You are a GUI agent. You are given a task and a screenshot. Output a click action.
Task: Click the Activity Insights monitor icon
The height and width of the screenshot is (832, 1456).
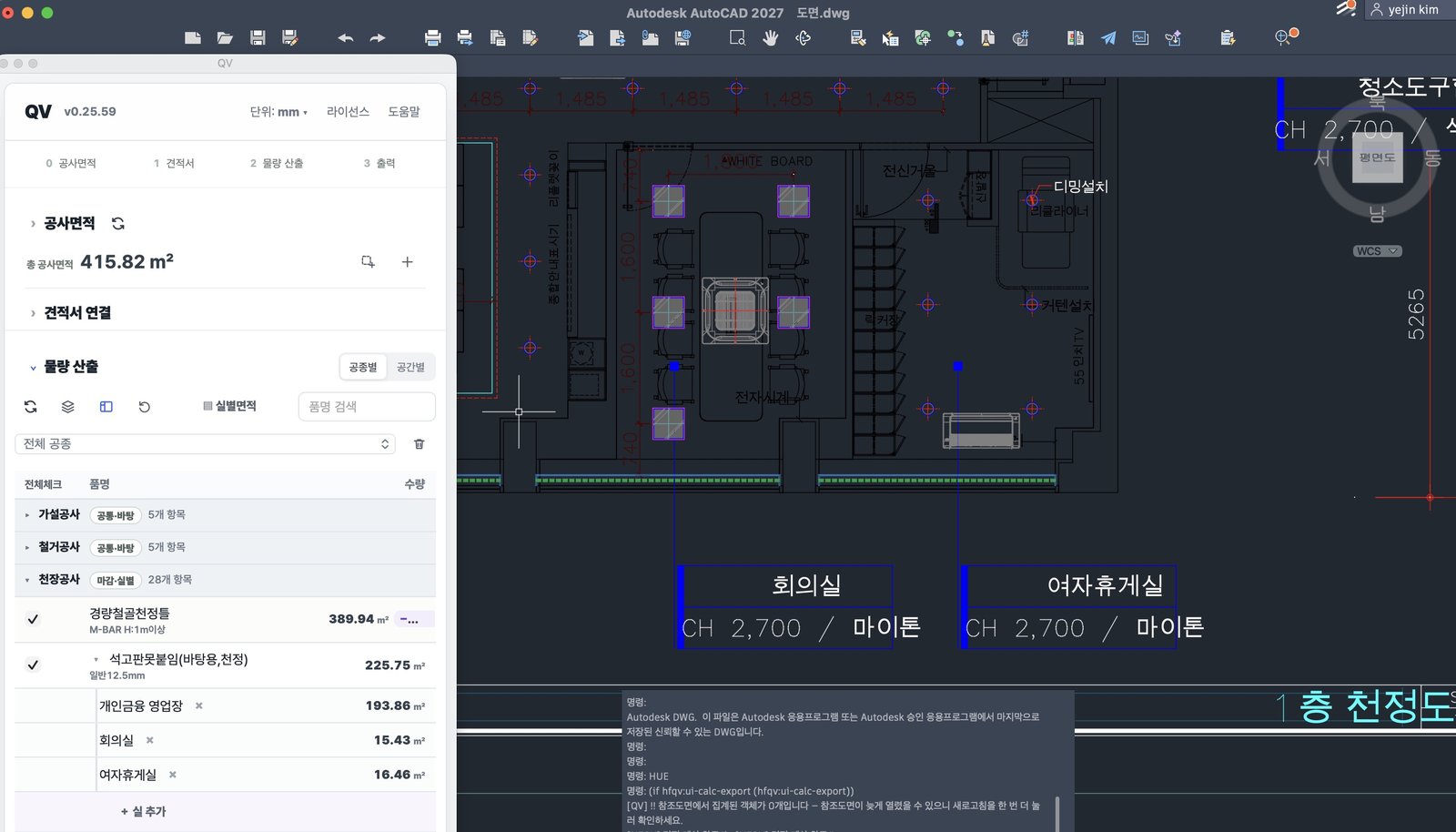click(x=1140, y=37)
